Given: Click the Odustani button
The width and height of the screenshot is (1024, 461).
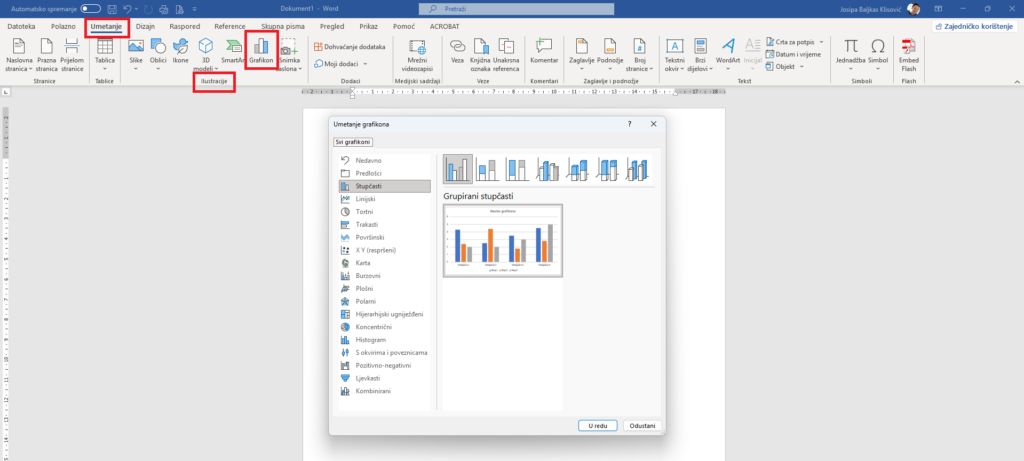Looking at the screenshot, I should 641,425.
